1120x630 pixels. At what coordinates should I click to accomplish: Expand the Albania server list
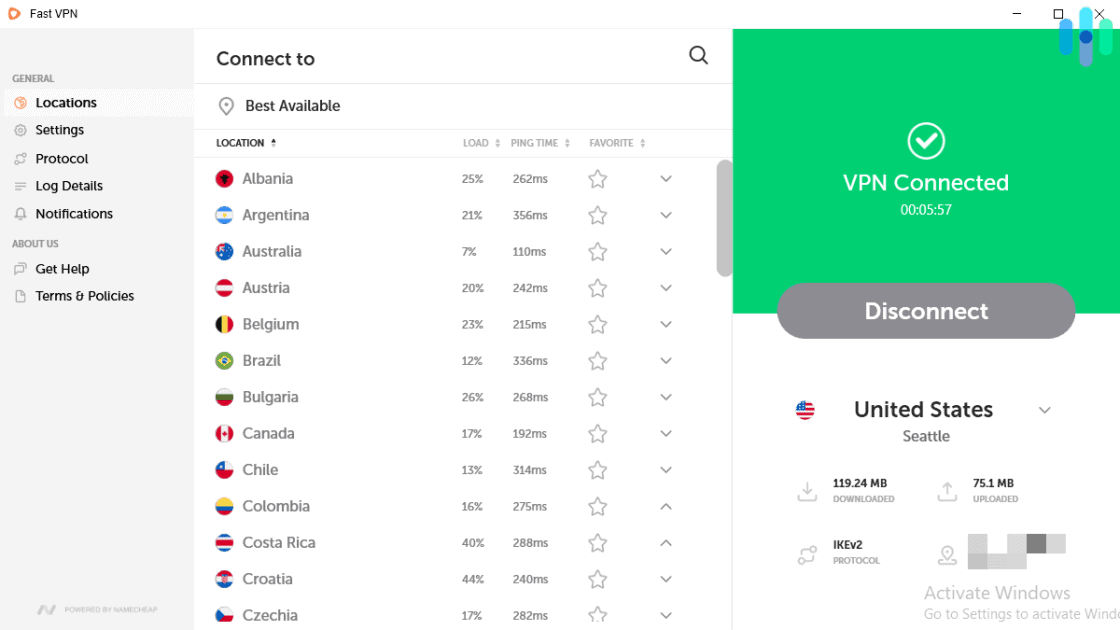click(666, 178)
